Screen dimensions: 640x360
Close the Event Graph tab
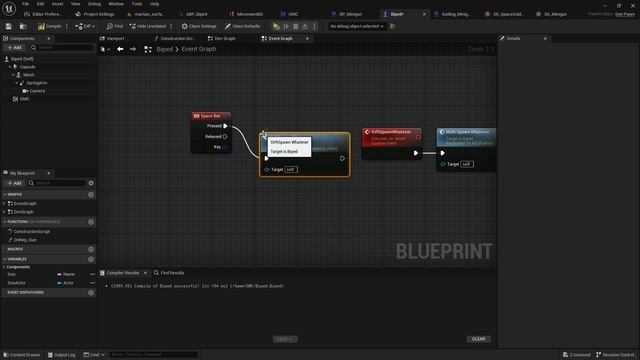(307, 38)
